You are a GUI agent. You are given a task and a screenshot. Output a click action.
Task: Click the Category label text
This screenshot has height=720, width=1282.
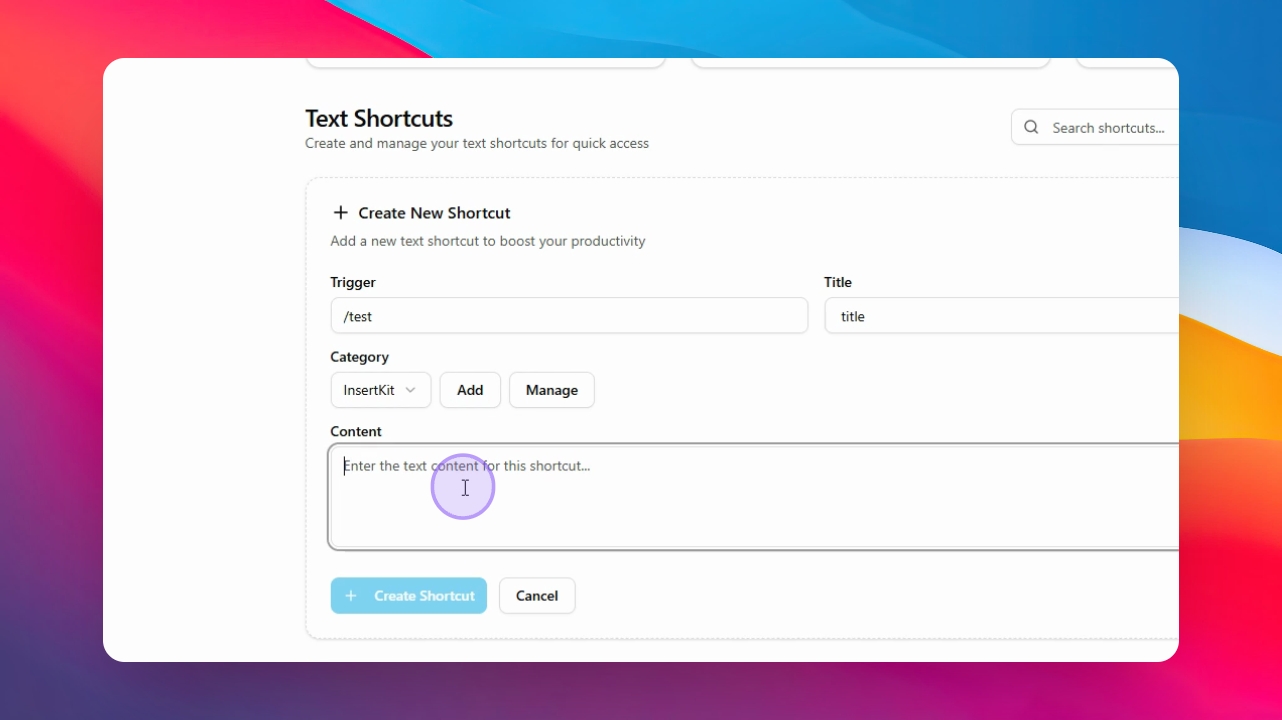click(360, 357)
